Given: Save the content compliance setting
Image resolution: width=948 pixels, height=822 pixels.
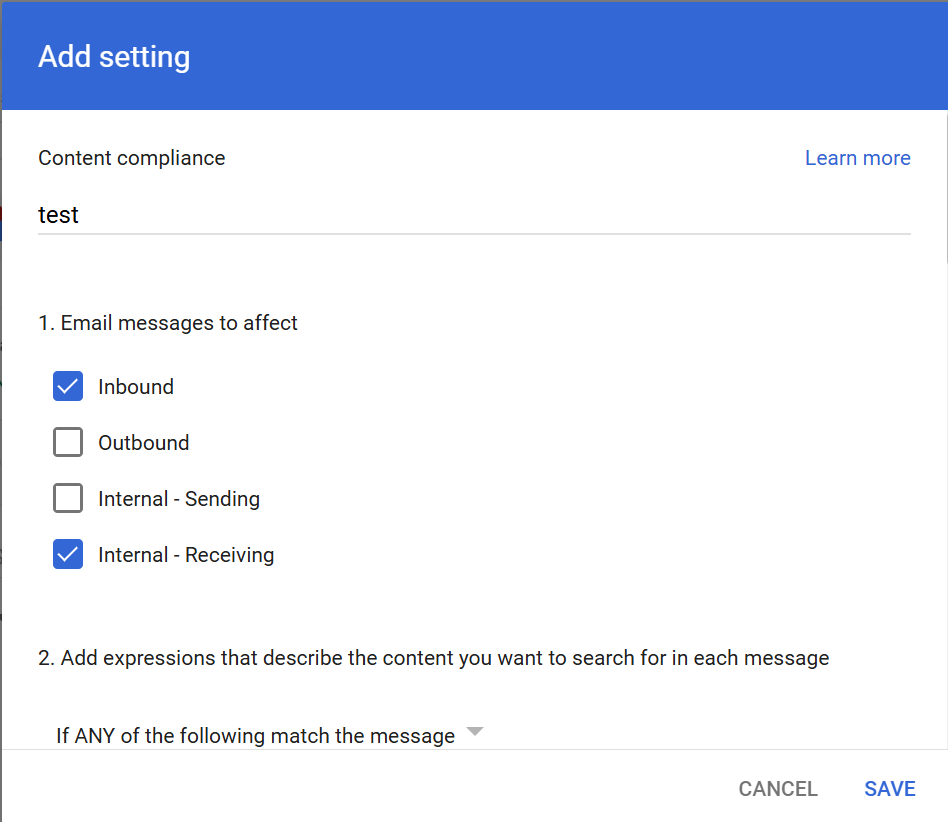Looking at the screenshot, I should tap(890, 789).
